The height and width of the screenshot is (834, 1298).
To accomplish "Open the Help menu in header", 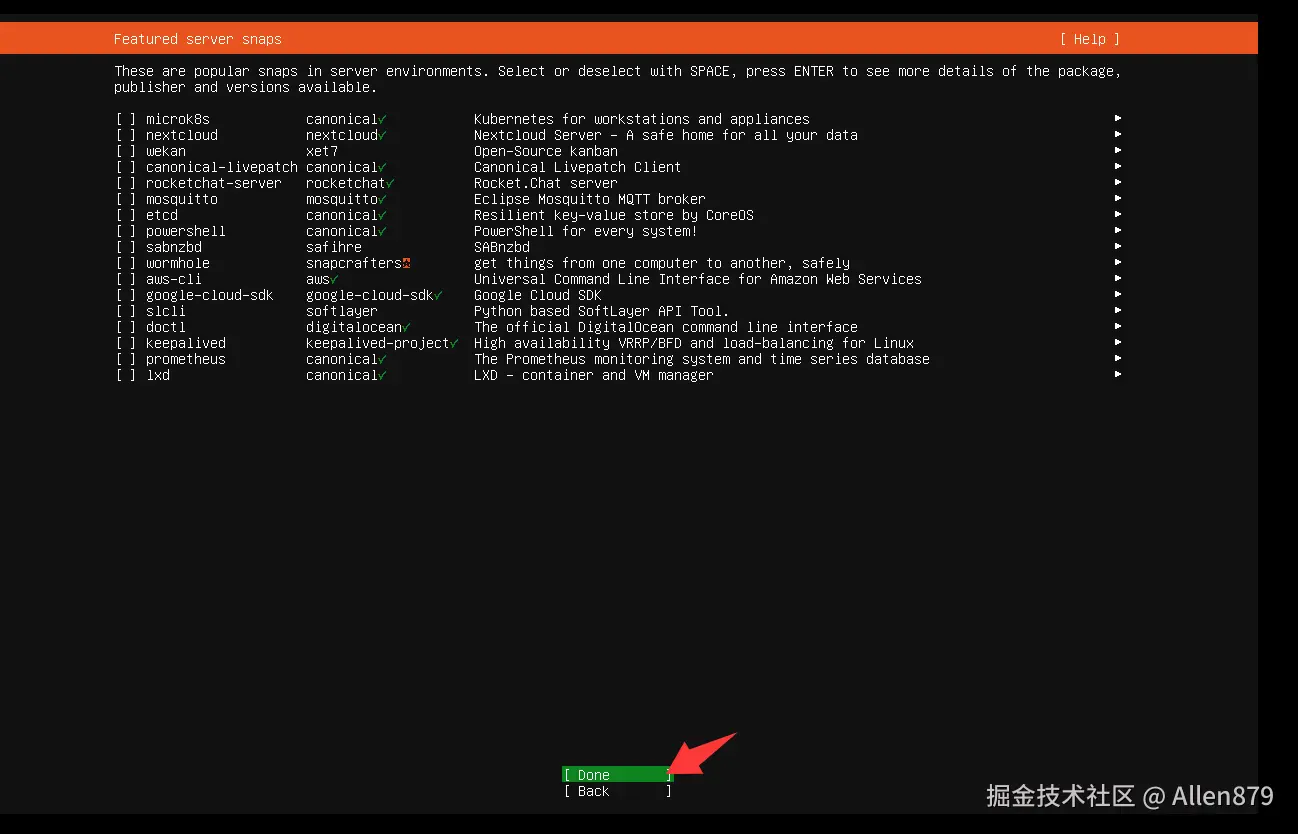I will point(1090,39).
